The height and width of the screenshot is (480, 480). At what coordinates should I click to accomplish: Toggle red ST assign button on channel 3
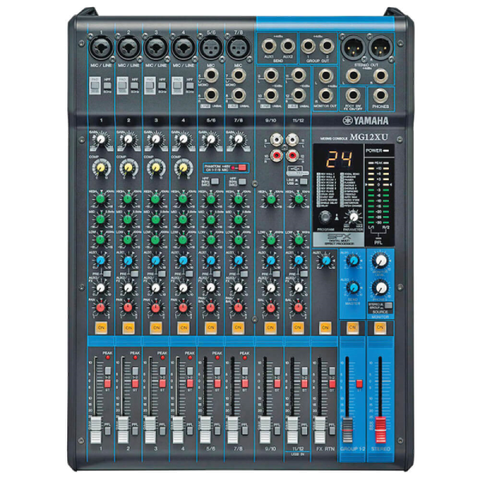162,383
